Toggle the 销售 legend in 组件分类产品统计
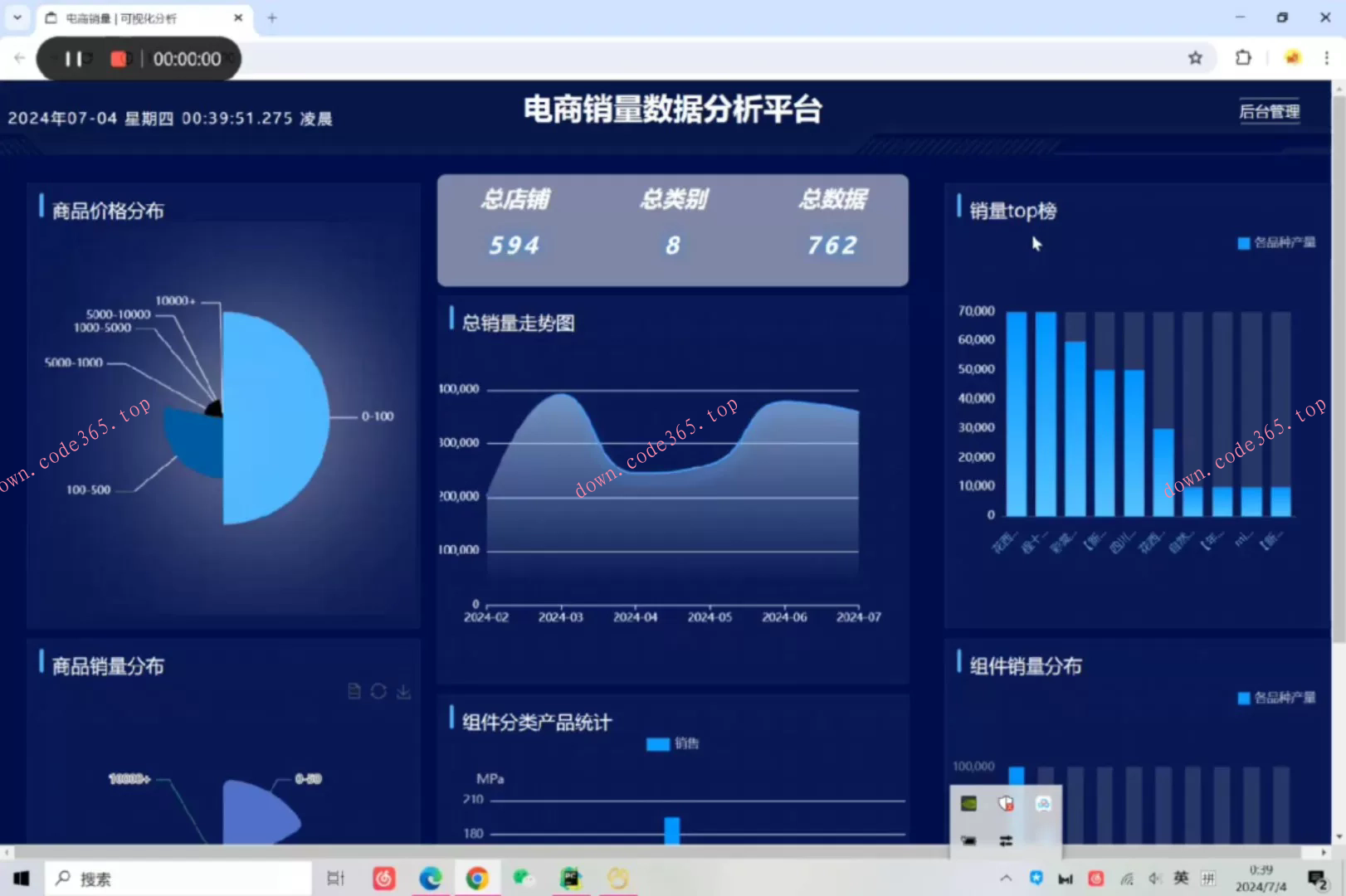 673,743
